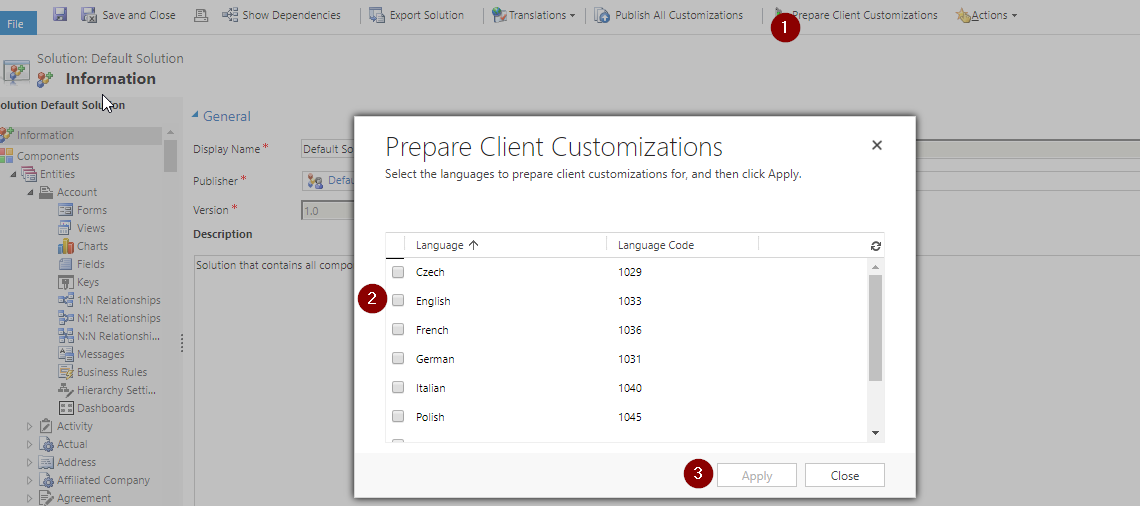
Task: Close dialog with the X button
Action: point(877,145)
